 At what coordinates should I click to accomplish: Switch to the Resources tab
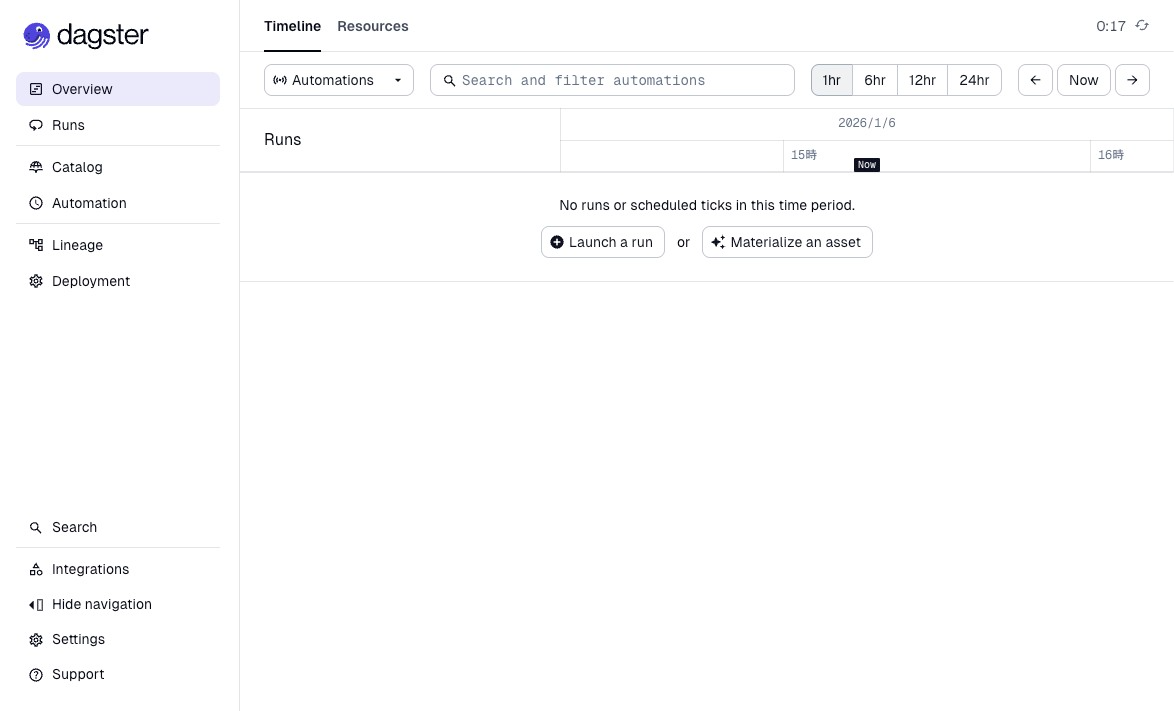coord(372,26)
